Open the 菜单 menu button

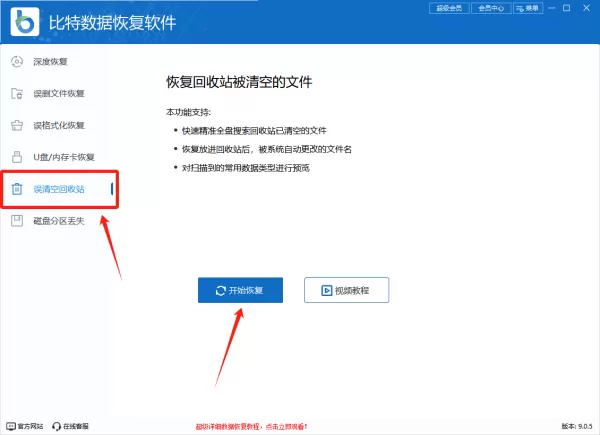(x=528, y=8)
